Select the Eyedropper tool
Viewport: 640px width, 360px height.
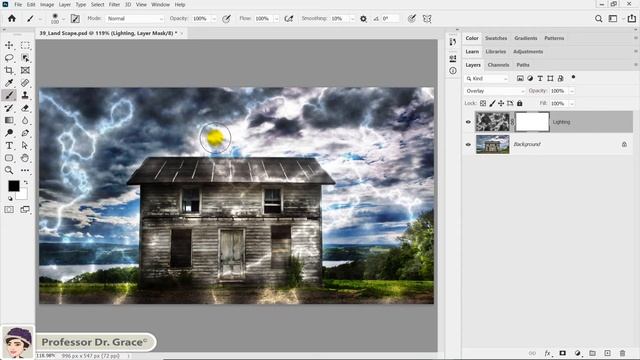[x=9, y=83]
